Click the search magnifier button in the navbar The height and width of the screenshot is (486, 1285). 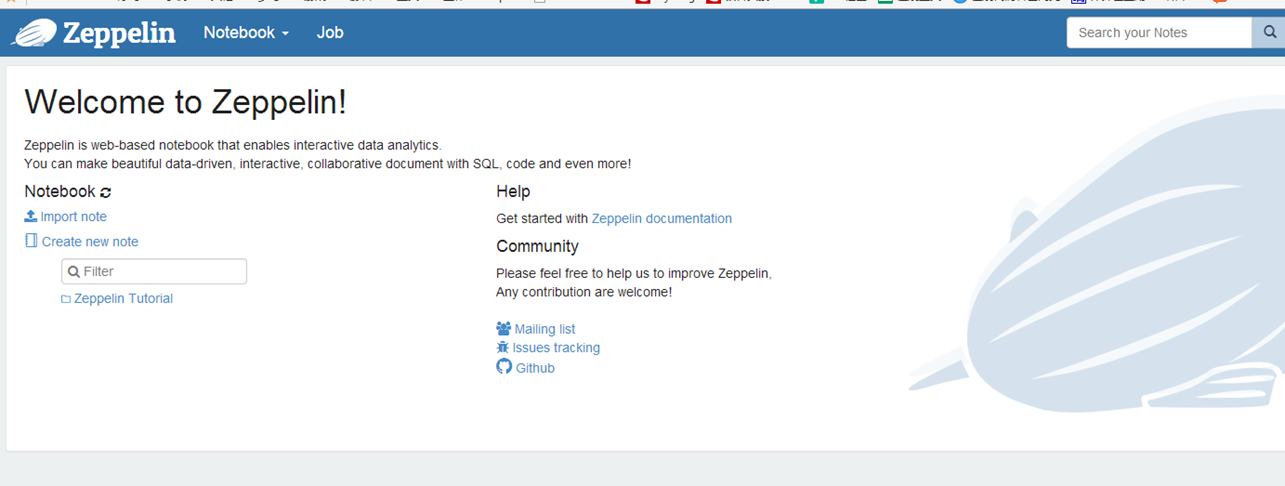(x=1269, y=32)
